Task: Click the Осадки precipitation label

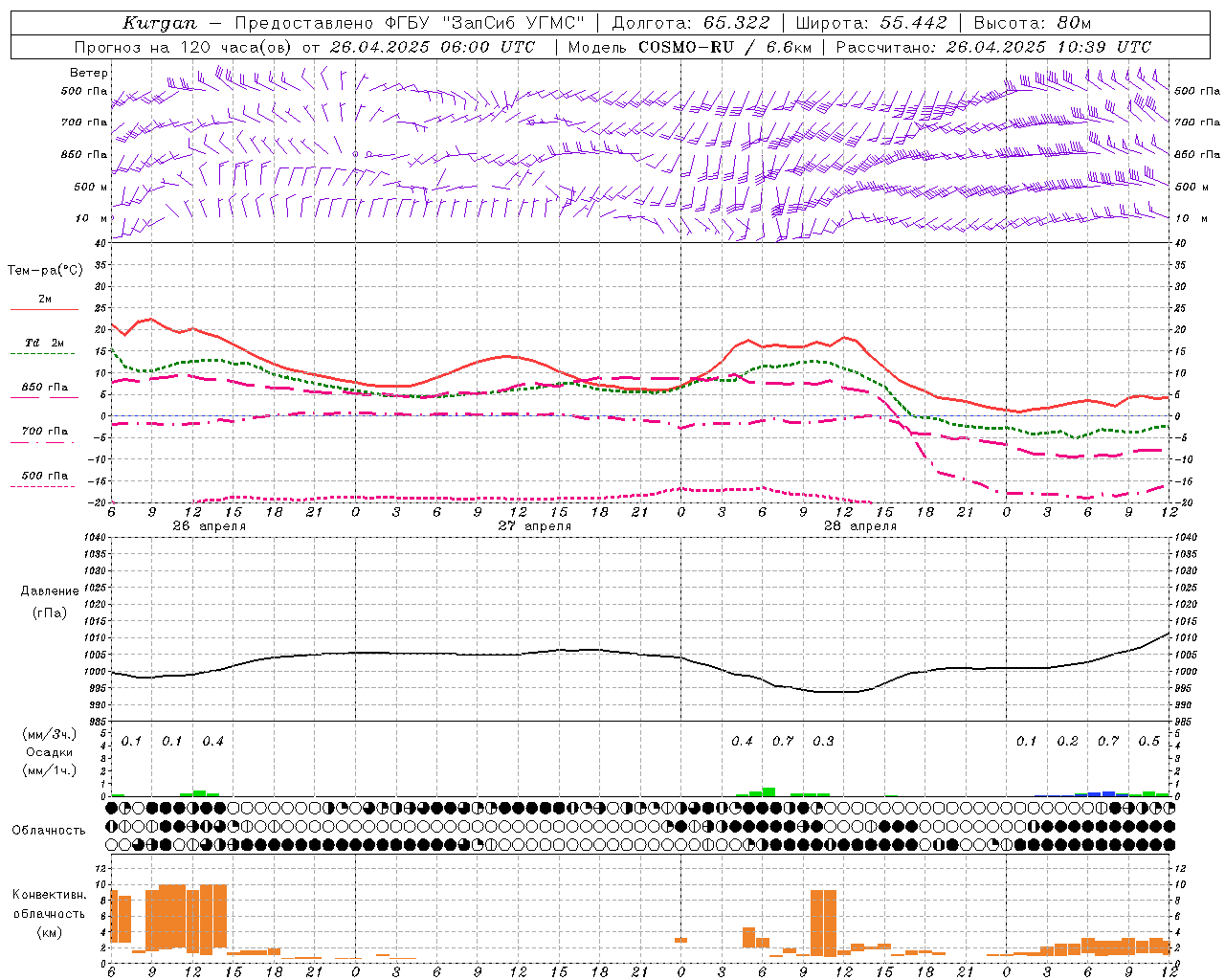Action: click(x=49, y=752)
